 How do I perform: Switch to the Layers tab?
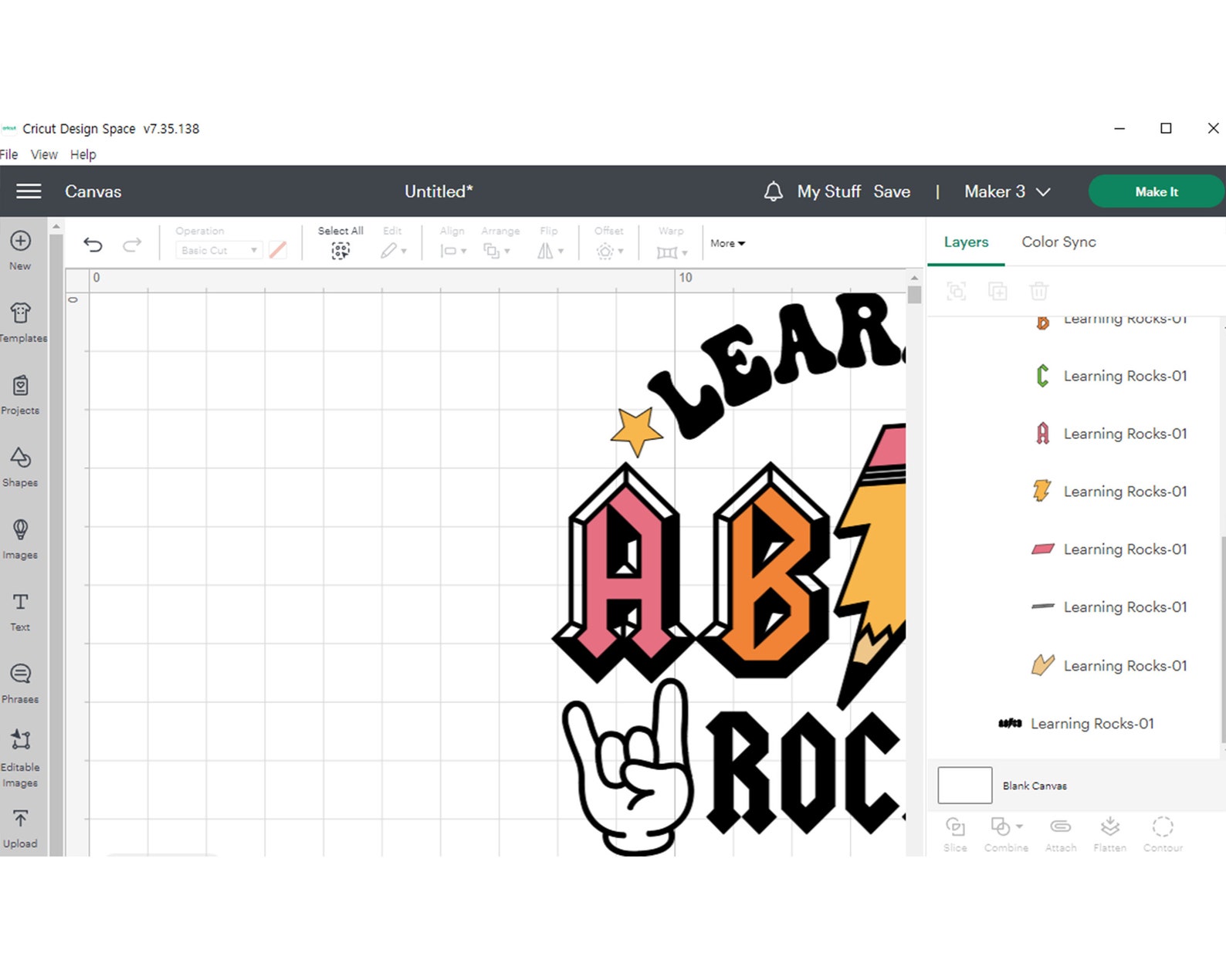click(x=966, y=242)
